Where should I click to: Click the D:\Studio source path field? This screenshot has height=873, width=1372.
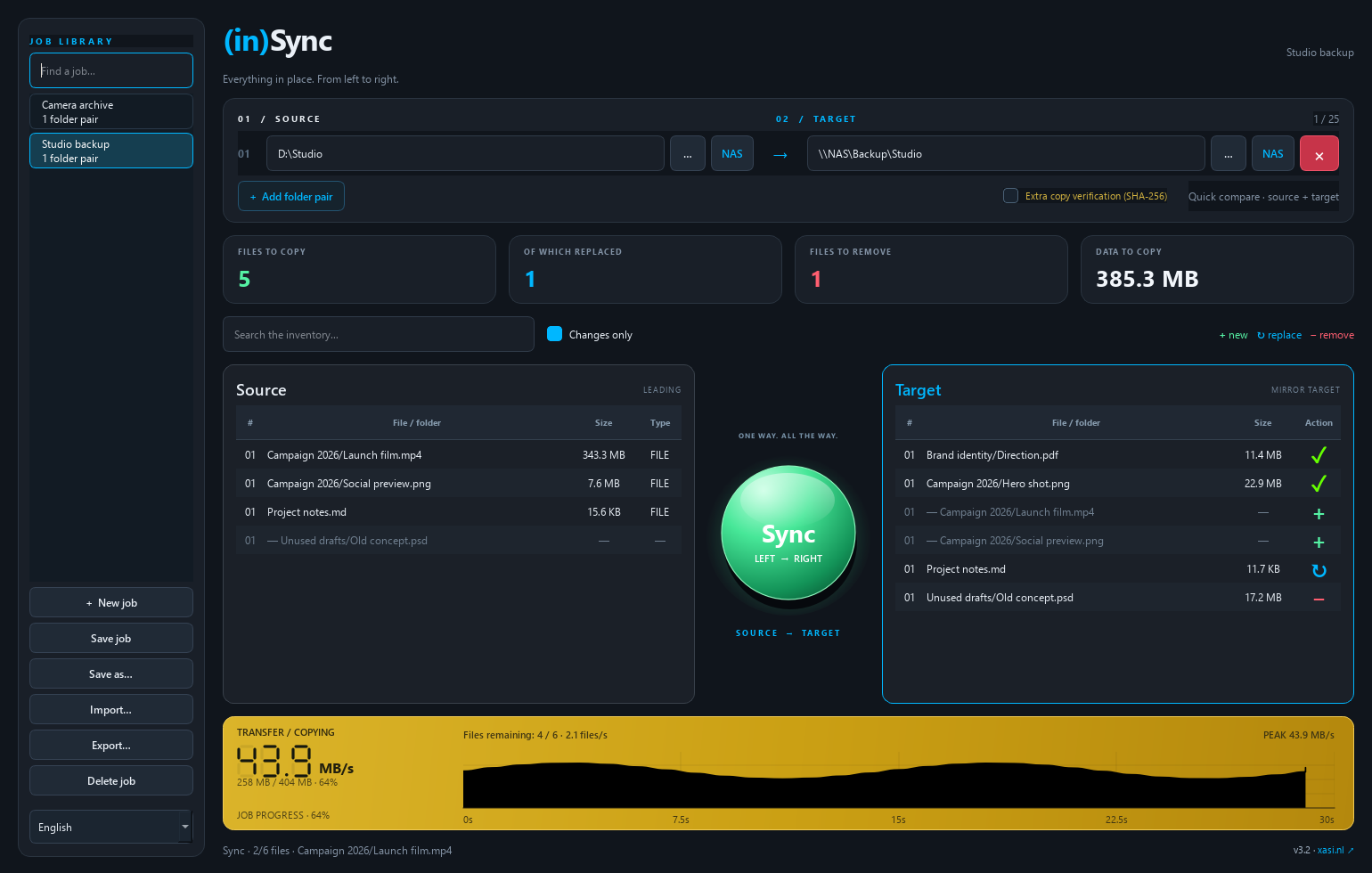[465, 153]
